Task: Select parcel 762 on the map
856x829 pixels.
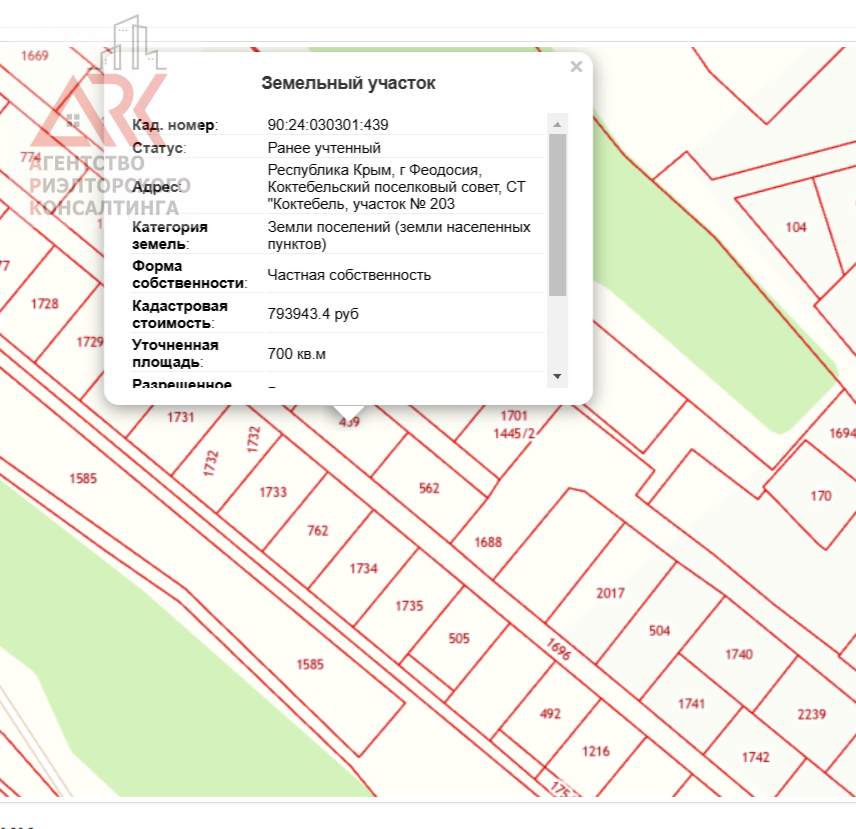Action: click(x=318, y=531)
